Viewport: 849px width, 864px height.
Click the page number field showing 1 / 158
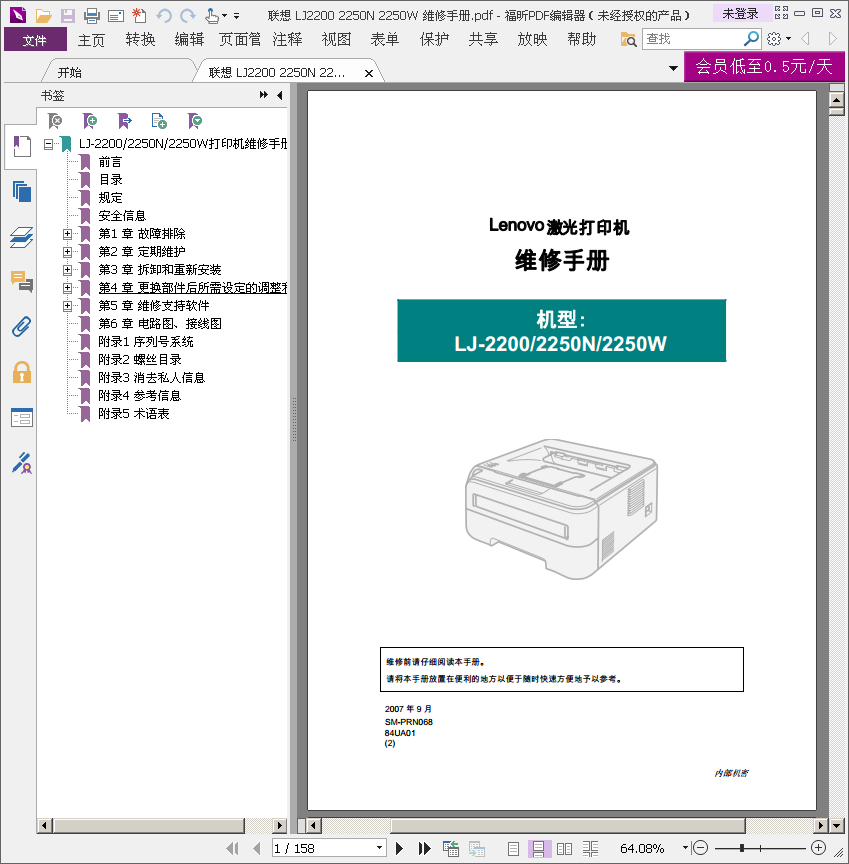pyautogui.click(x=323, y=849)
